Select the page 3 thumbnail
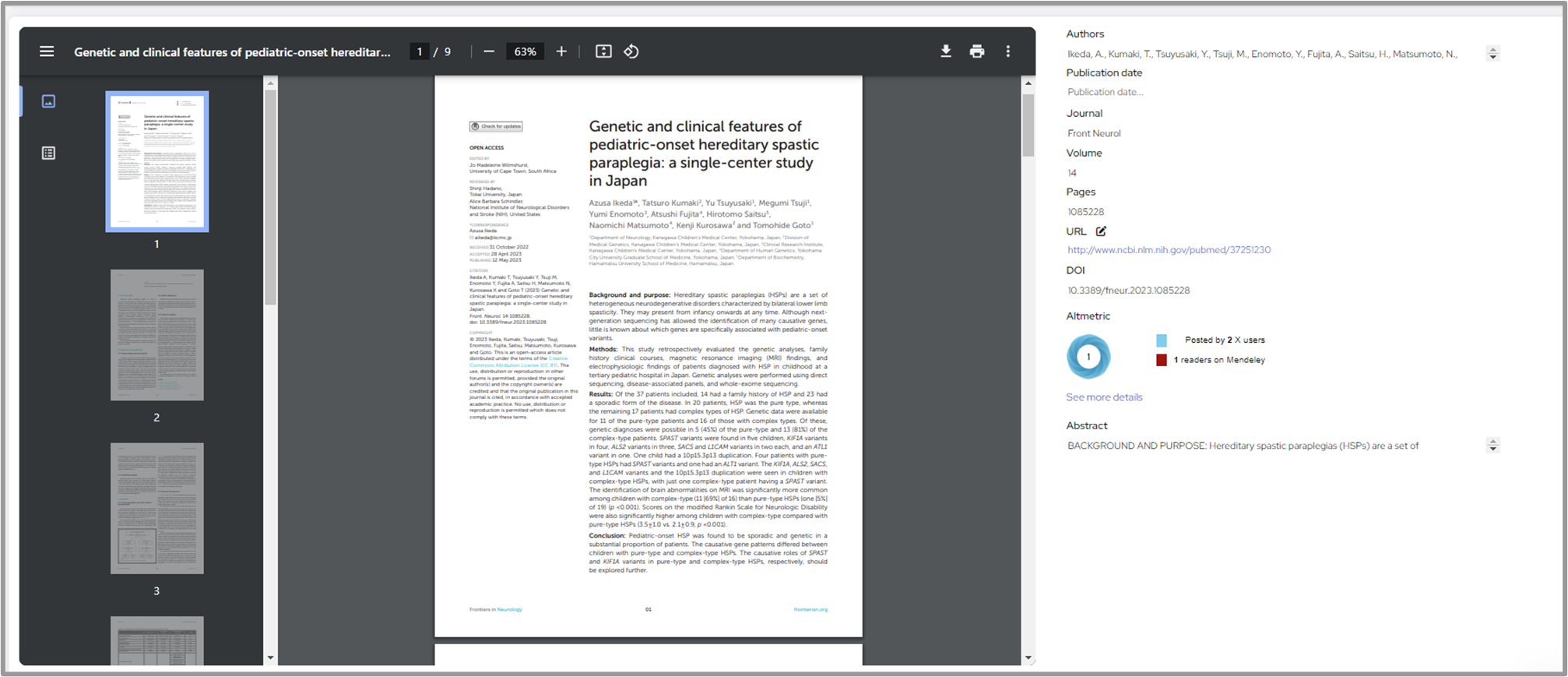 click(156, 508)
